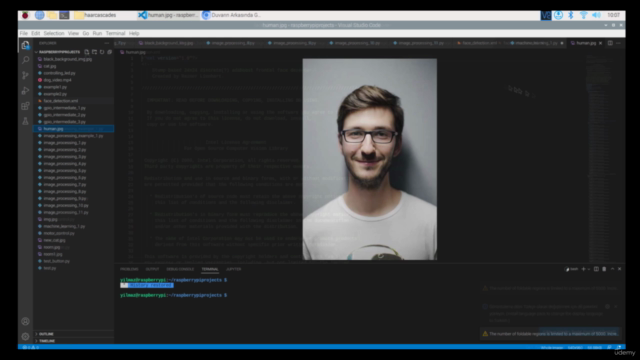
Task: Switch to PROBLEMS panel tab
Action: point(129,269)
